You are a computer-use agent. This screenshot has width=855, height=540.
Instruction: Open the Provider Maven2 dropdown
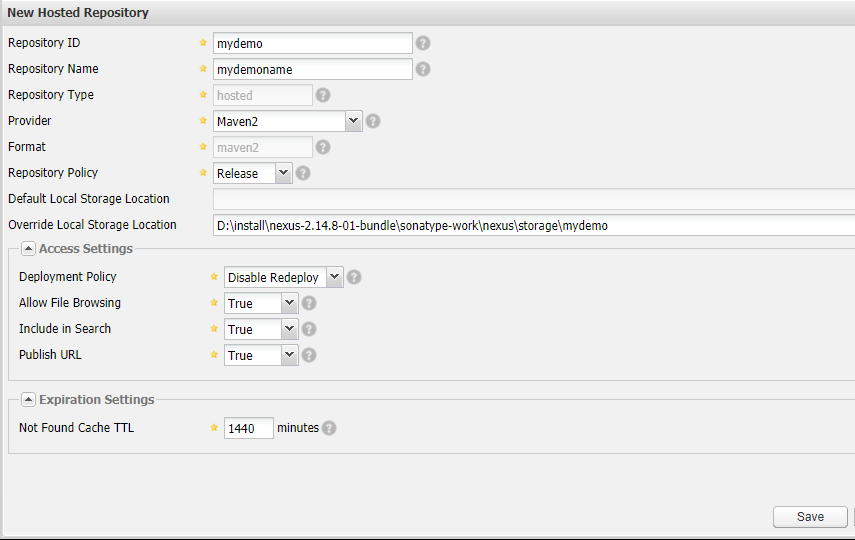tap(353, 121)
